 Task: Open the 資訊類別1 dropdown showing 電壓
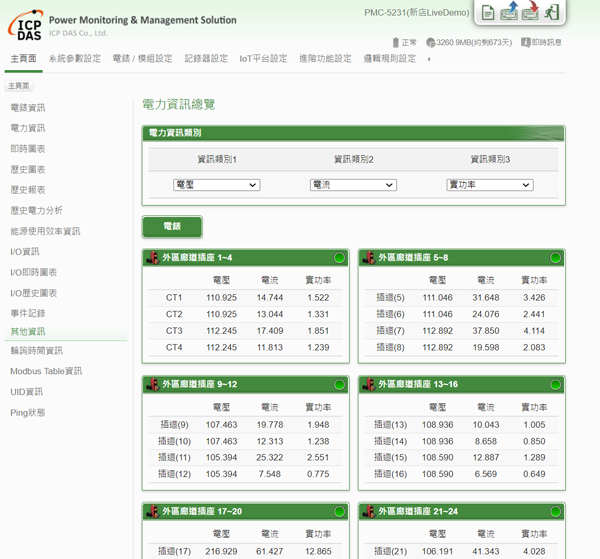217,185
